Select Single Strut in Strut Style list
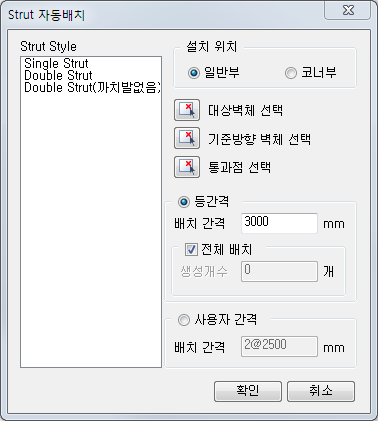 click(56, 63)
